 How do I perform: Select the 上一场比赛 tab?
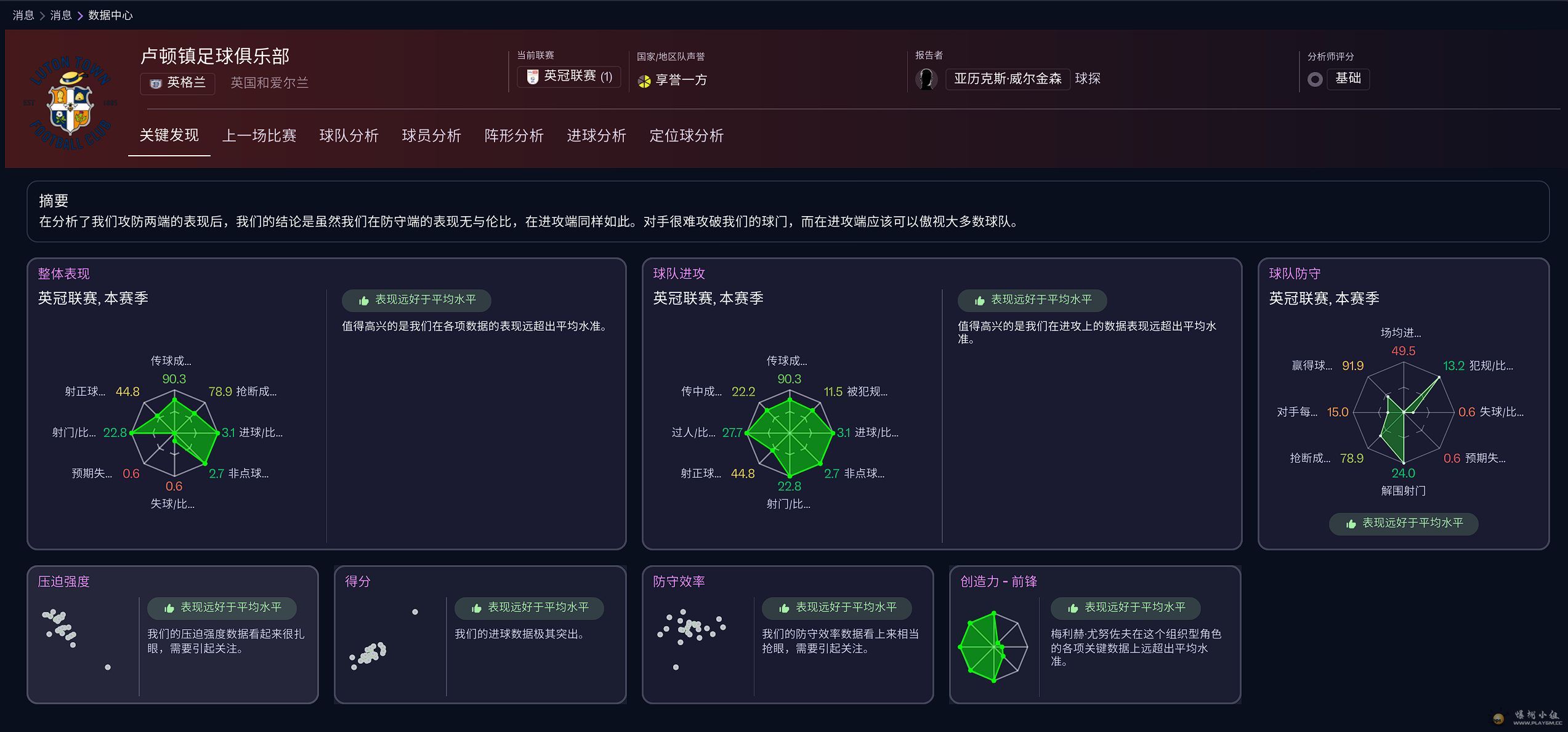259,135
